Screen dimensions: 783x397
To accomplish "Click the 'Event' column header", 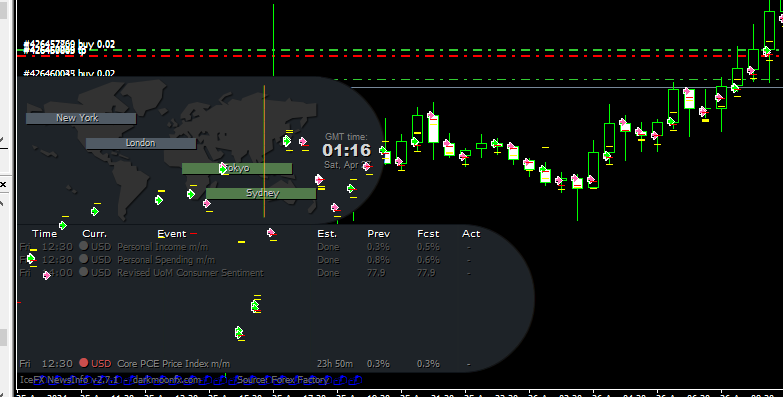I will [x=172, y=234].
